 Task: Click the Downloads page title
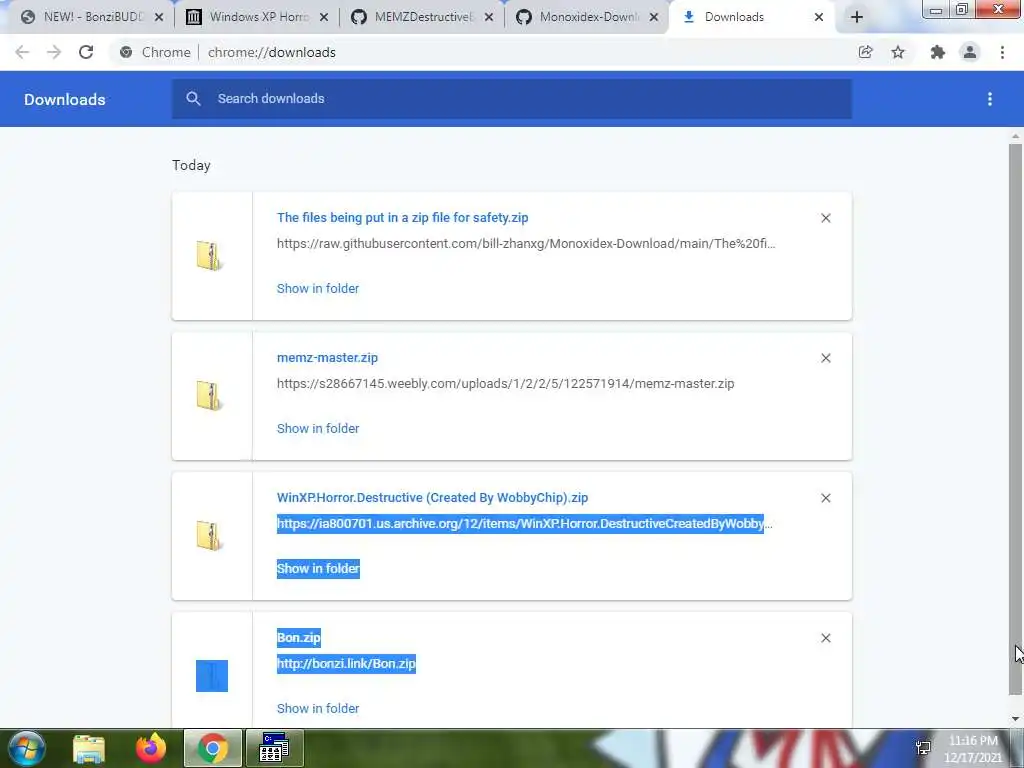tap(65, 99)
